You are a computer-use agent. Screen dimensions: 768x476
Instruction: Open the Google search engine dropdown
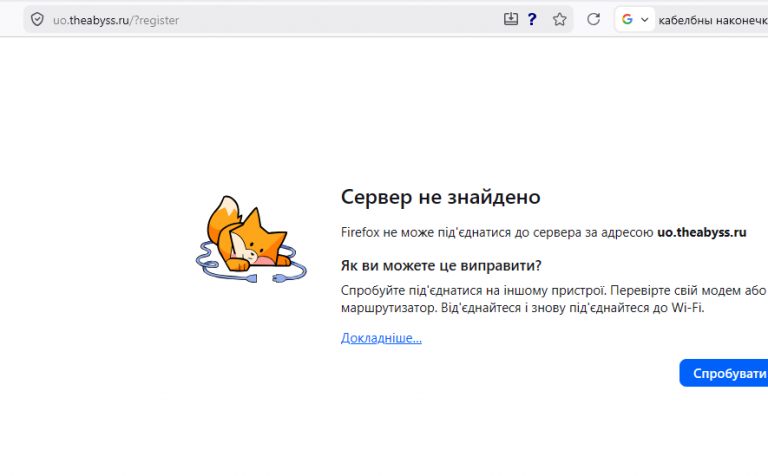[635, 20]
